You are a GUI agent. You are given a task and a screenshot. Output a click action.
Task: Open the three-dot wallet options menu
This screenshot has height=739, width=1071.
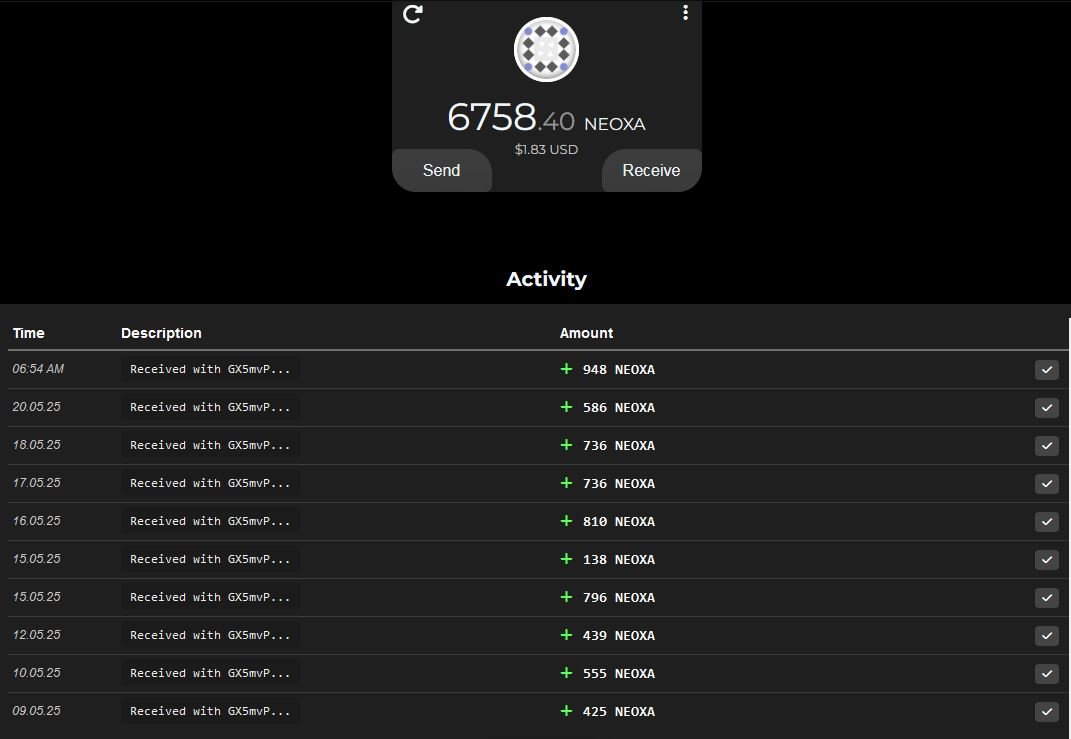pos(685,12)
